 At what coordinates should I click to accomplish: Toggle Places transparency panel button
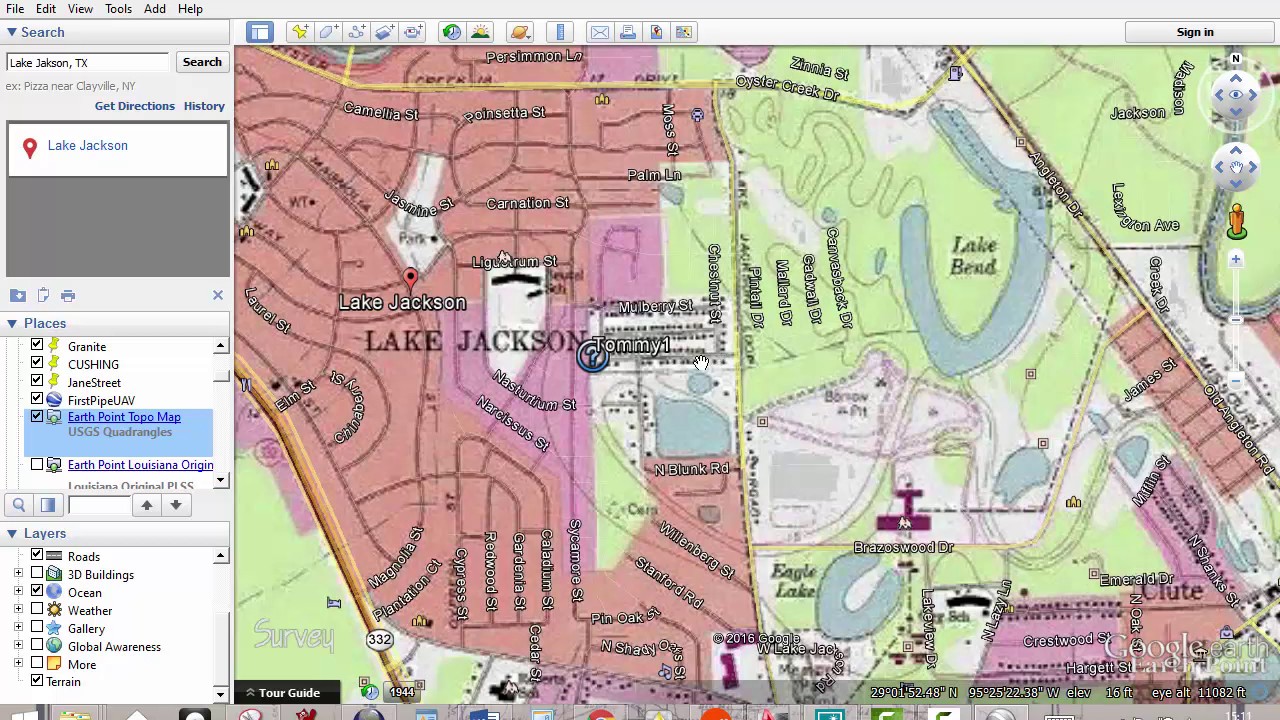click(48, 505)
